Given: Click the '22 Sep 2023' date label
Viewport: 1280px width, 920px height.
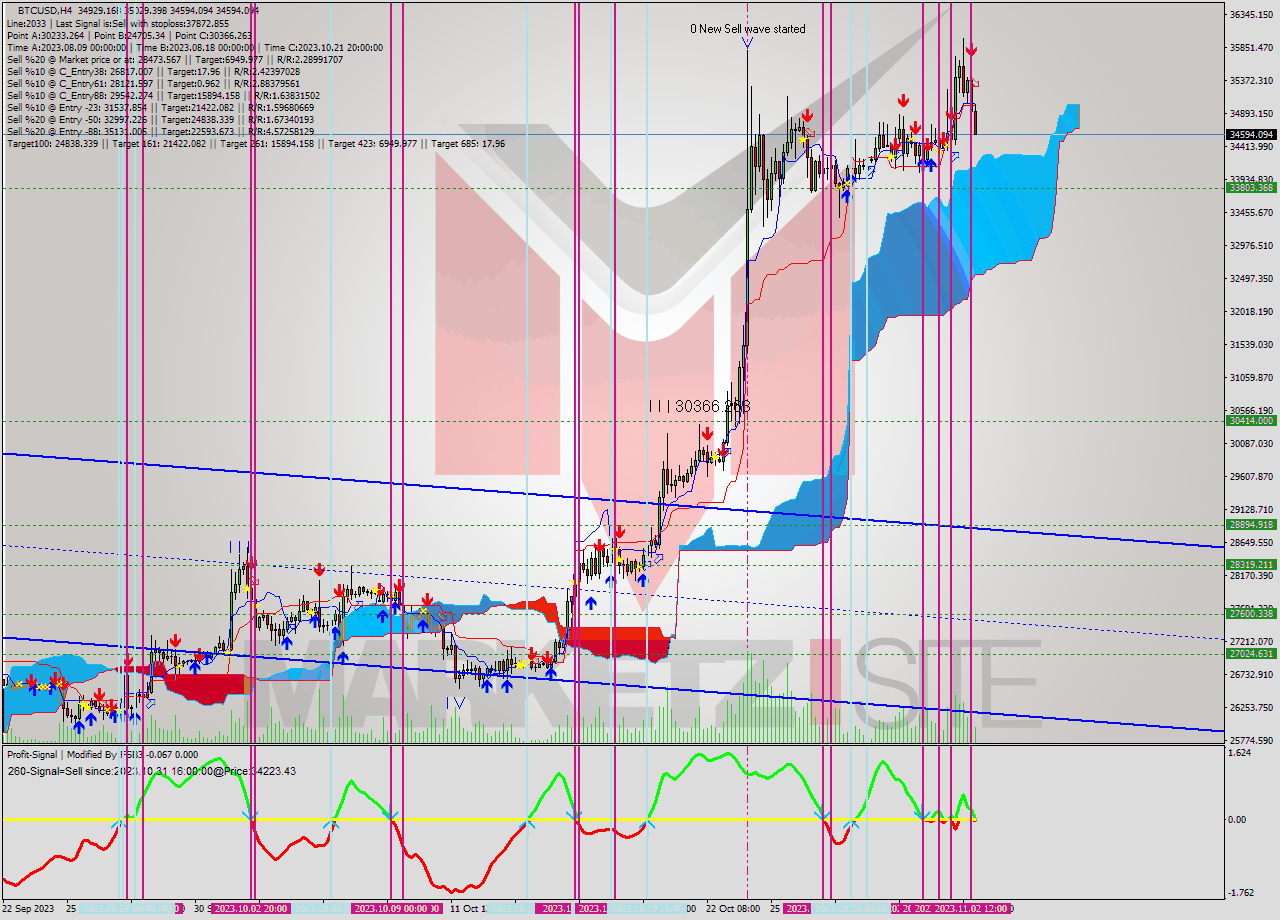Looking at the screenshot, I should [29, 909].
